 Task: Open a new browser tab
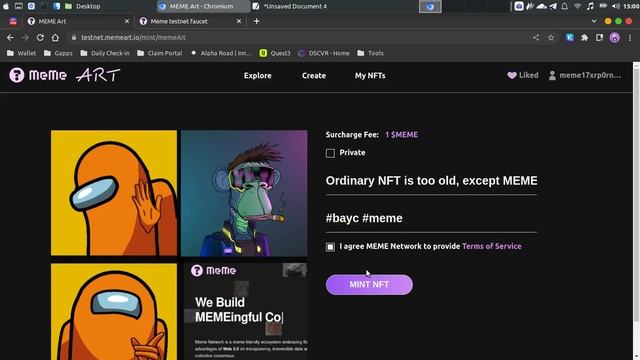point(256,21)
